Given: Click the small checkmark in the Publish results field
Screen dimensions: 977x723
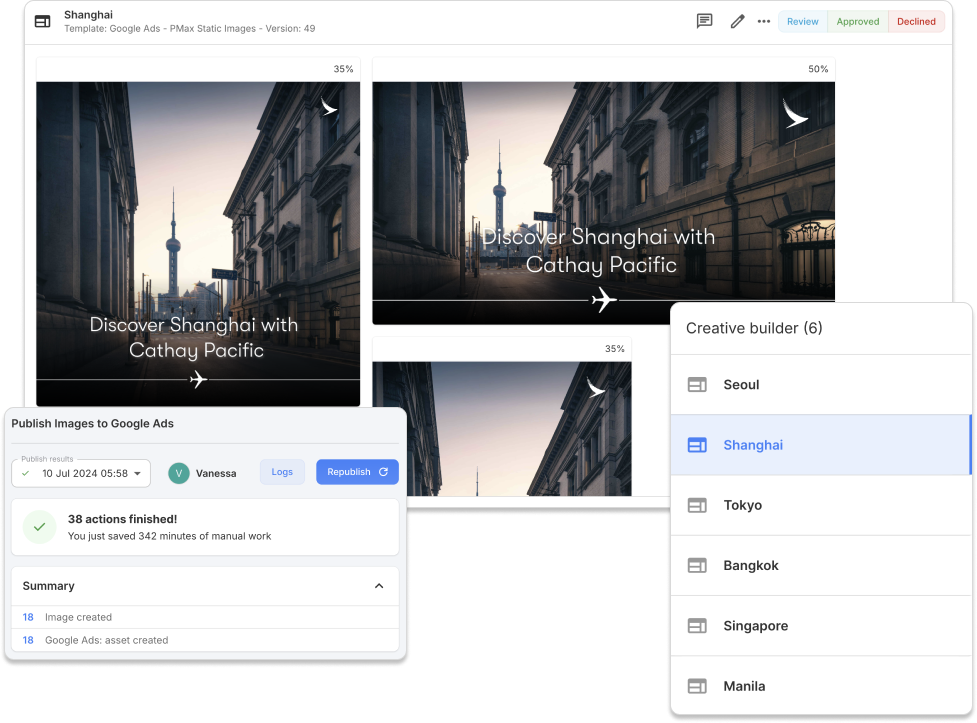Looking at the screenshot, I should click(x=26, y=473).
